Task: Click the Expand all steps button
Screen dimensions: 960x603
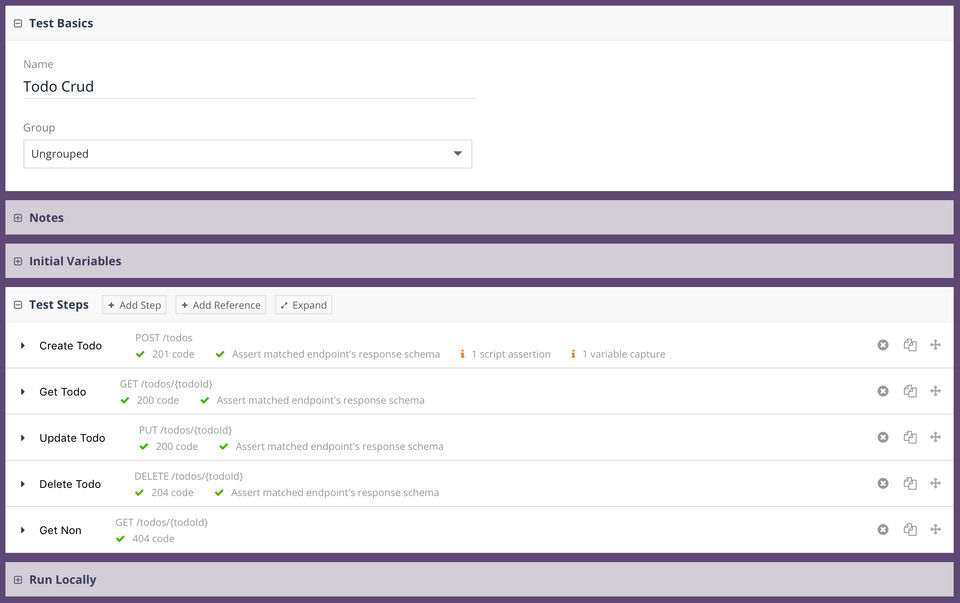Action: point(303,305)
